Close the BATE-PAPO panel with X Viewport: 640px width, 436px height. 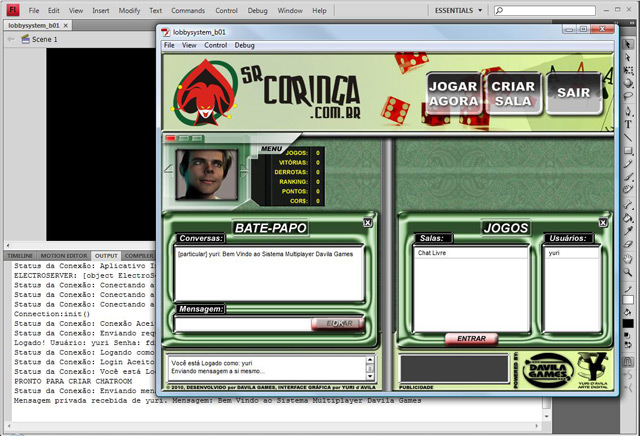[367, 222]
